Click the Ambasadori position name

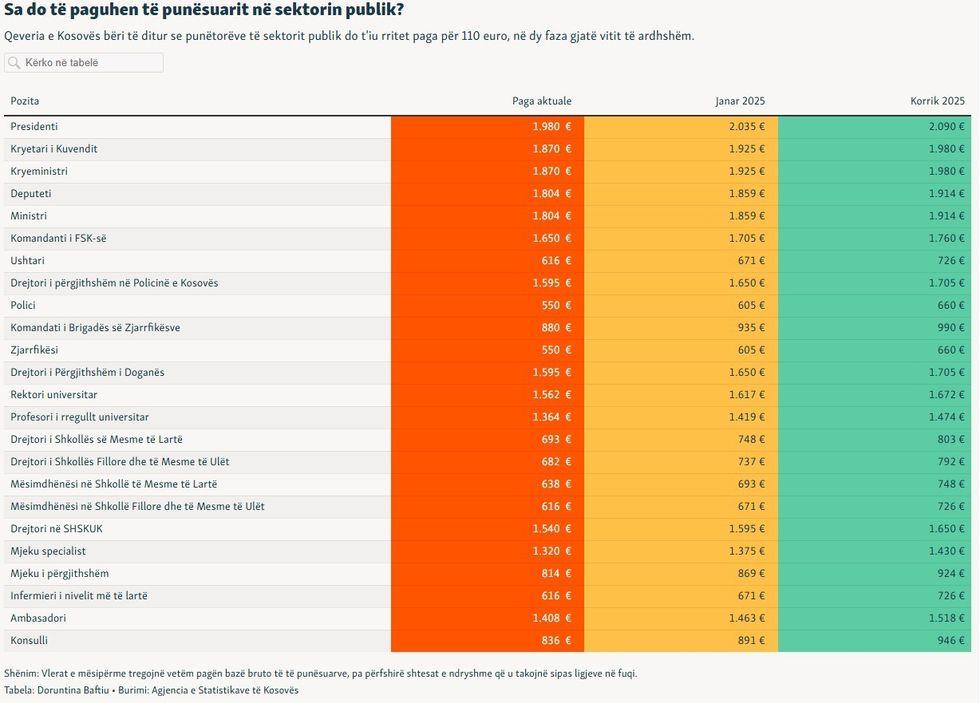point(38,618)
